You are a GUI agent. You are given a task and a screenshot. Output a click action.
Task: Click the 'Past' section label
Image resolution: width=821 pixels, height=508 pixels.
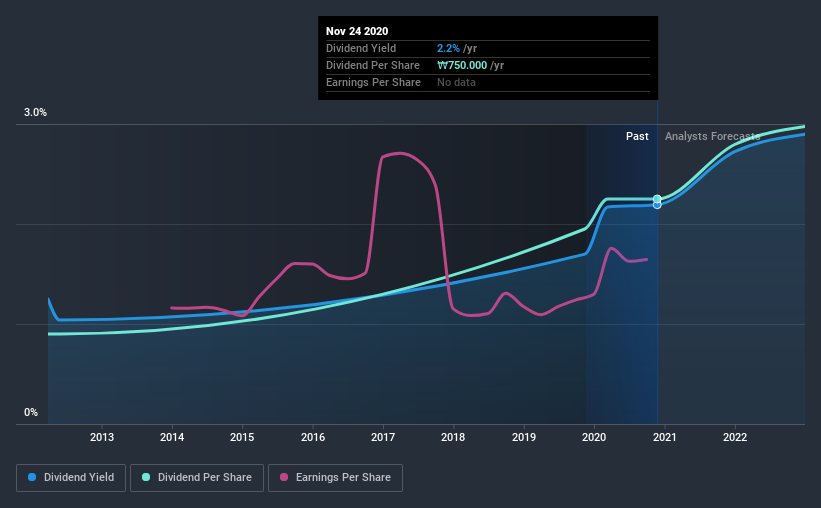coord(637,136)
